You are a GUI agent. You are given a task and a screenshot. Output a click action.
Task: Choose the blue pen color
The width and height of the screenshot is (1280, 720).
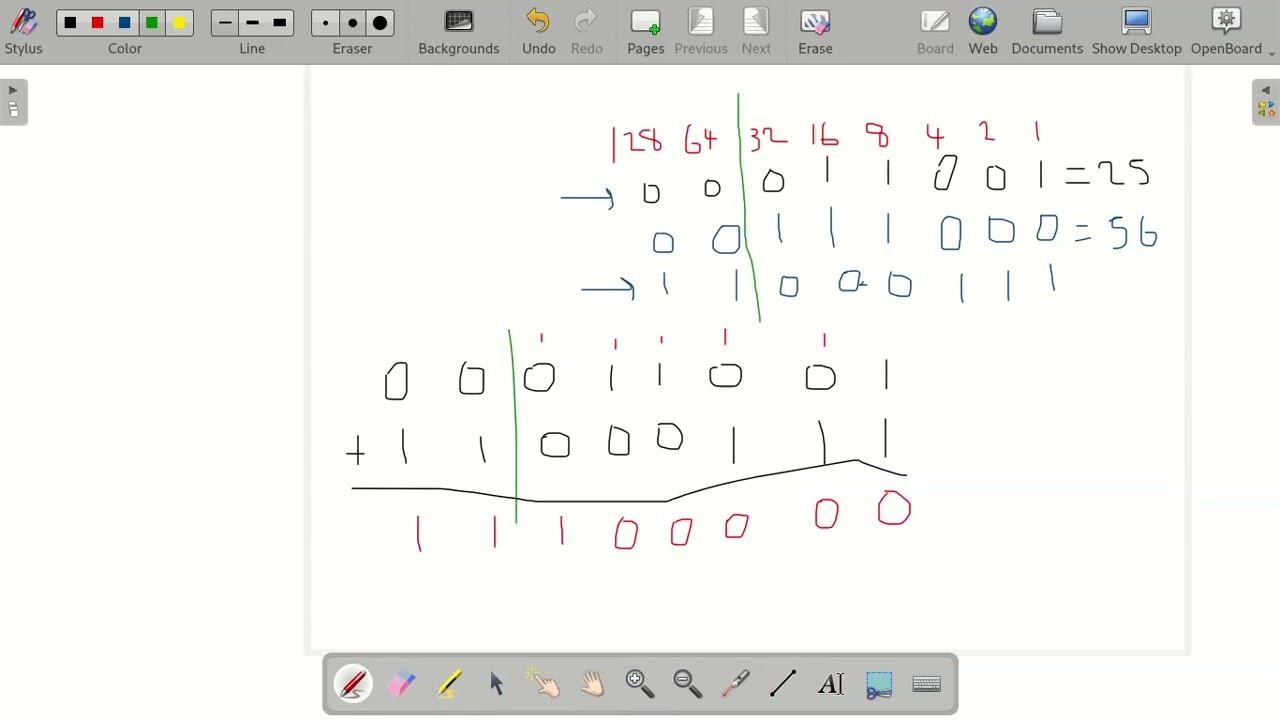click(x=125, y=23)
